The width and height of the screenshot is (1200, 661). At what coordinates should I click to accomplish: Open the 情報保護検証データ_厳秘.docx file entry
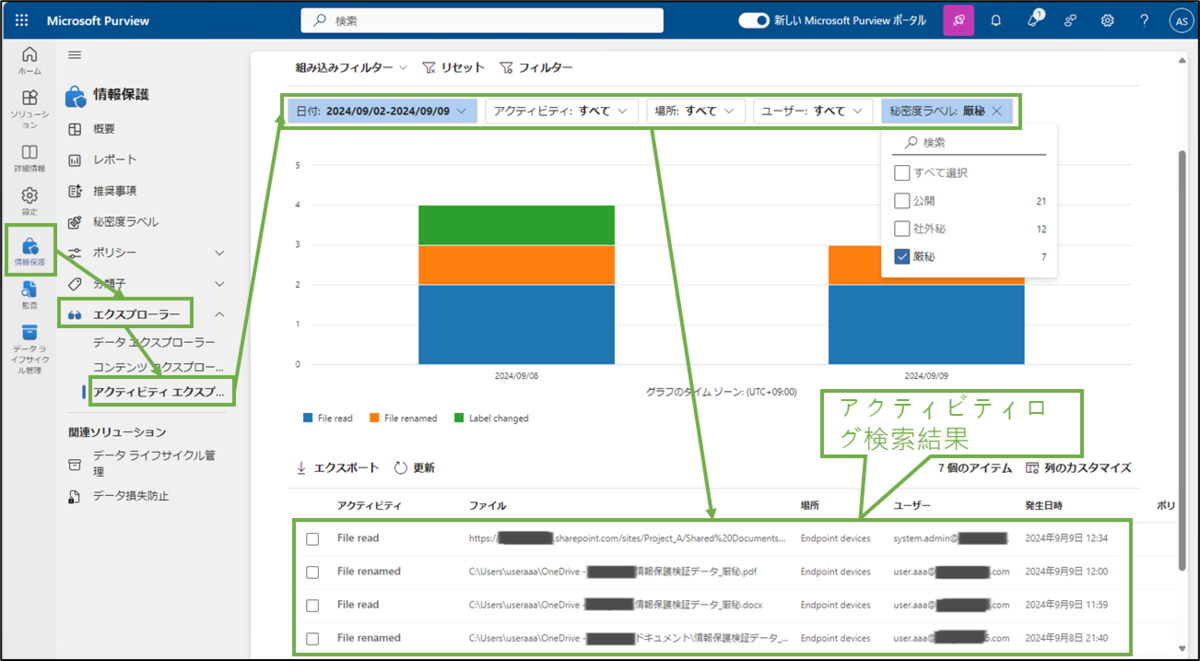tap(614, 605)
